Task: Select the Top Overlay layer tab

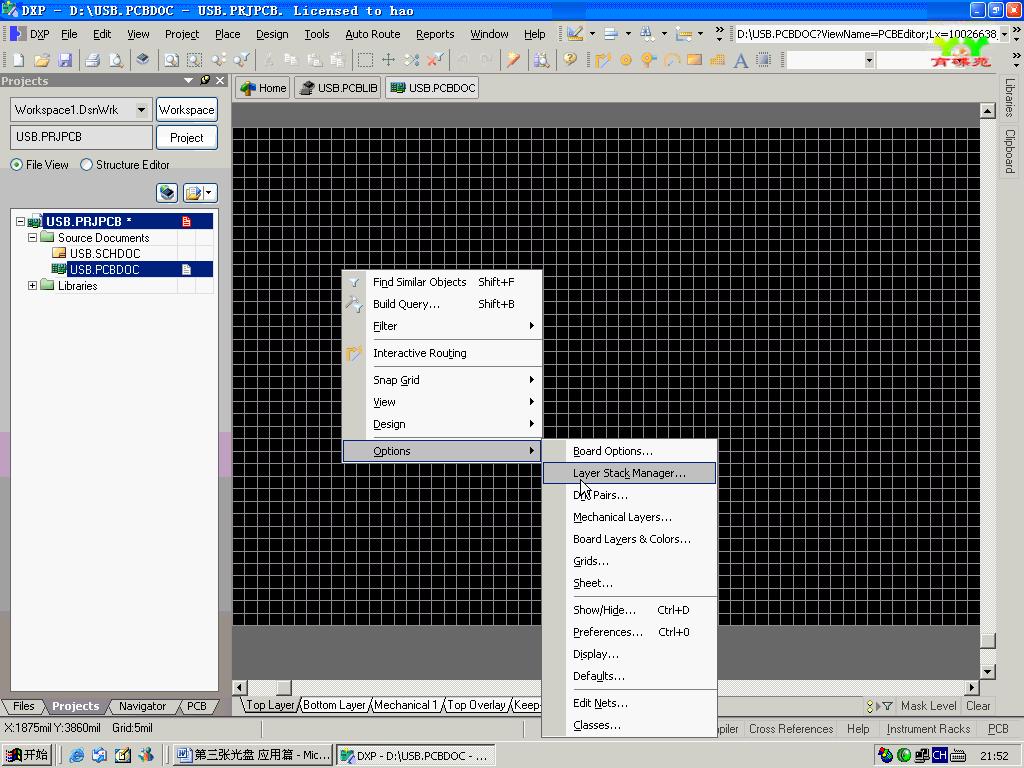Action: [x=475, y=705]
